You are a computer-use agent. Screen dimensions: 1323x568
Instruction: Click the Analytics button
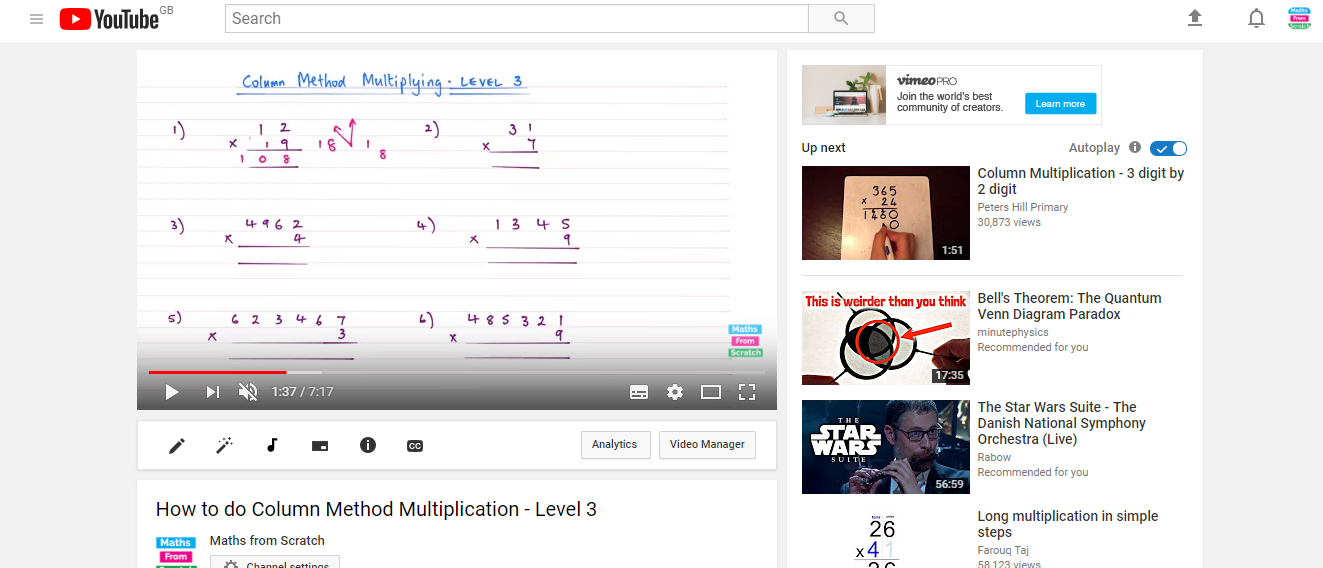click(615, 445)
